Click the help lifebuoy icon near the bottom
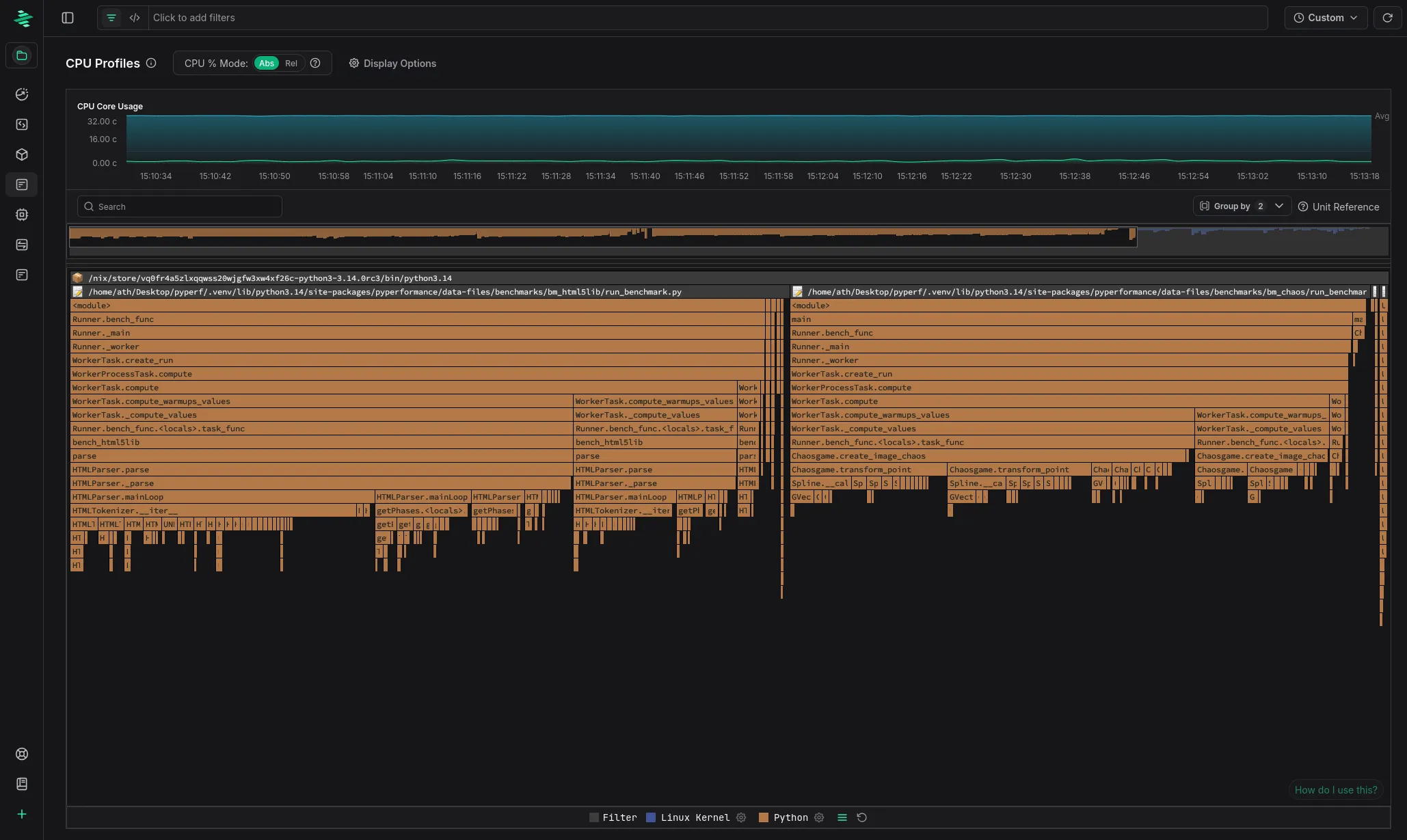Screen dimensions: 1407x840 point(22,754)
